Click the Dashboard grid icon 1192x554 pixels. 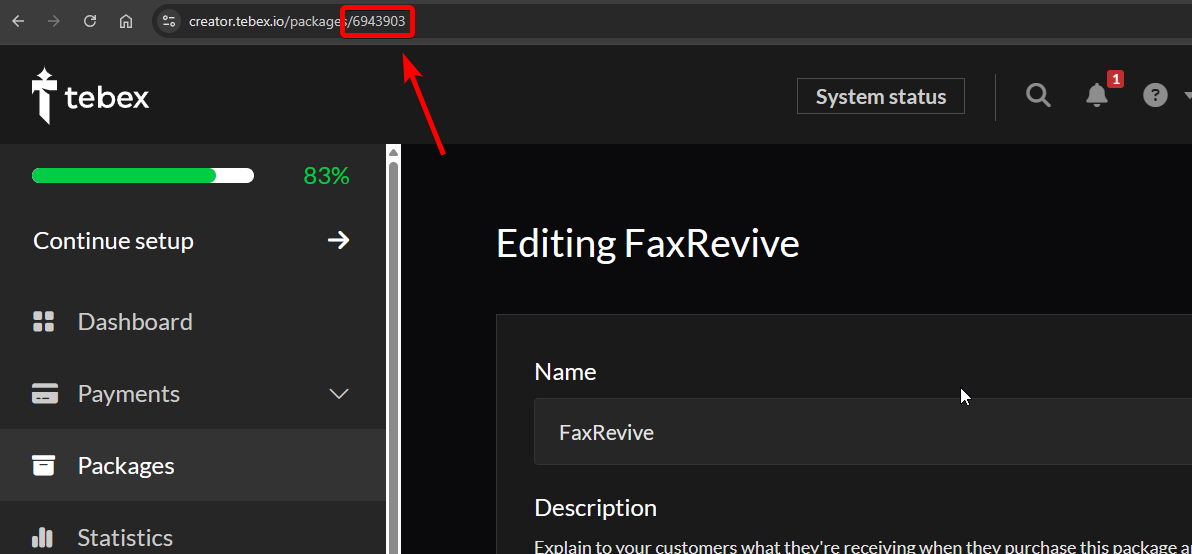pyautogui.click(x=43, y=321)
